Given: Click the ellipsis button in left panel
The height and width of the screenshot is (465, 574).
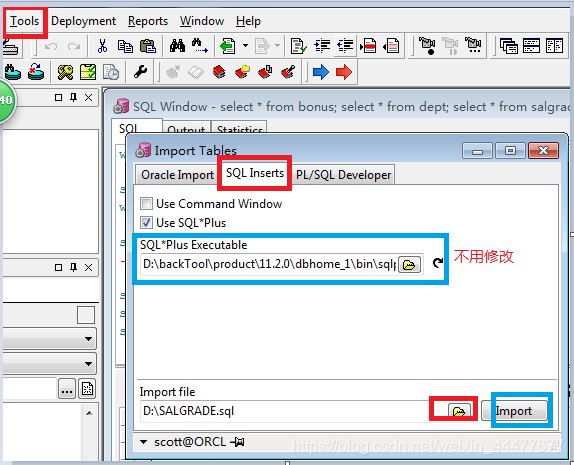Looking at the screenshot, I should point(67,389).
